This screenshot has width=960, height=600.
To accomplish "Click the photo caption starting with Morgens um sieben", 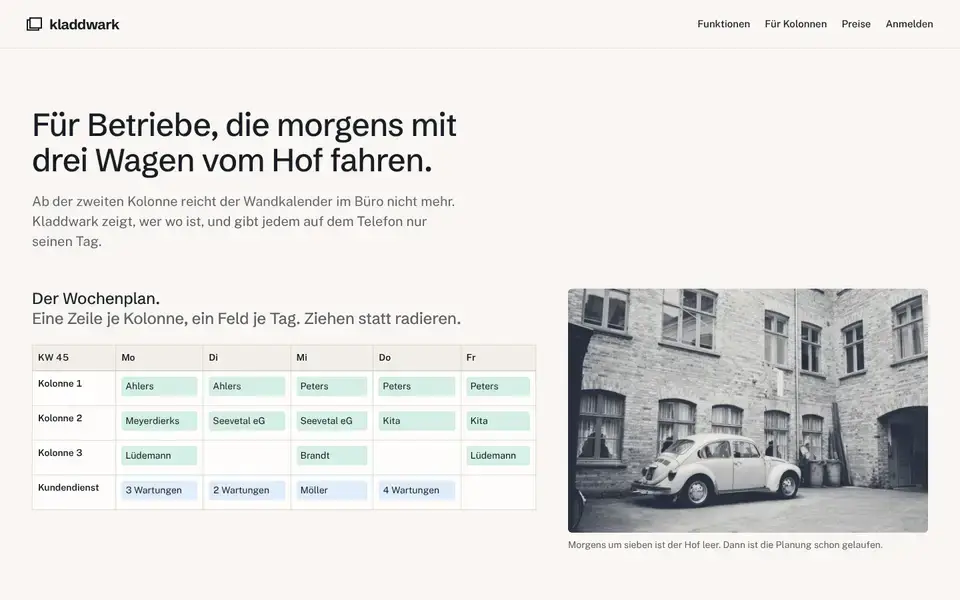I will click(x=725, y=545).
